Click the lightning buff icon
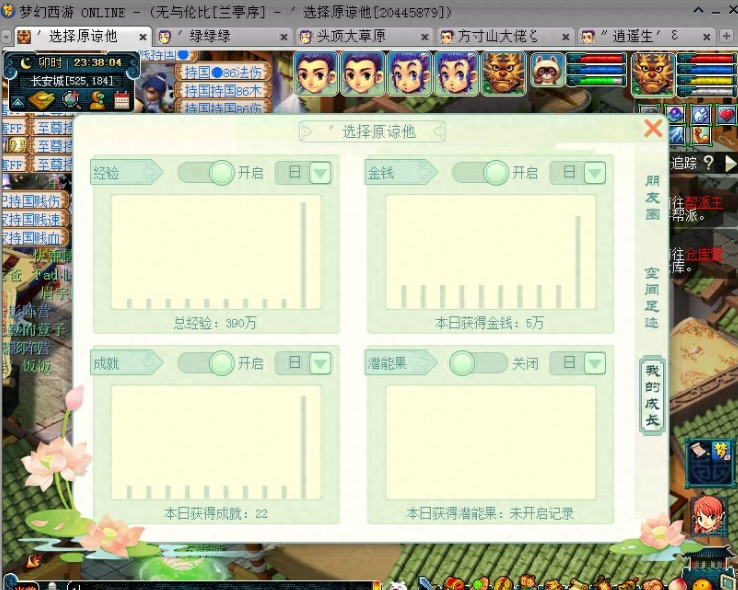This screenshot has height=590, width=738. click(676, 135)
